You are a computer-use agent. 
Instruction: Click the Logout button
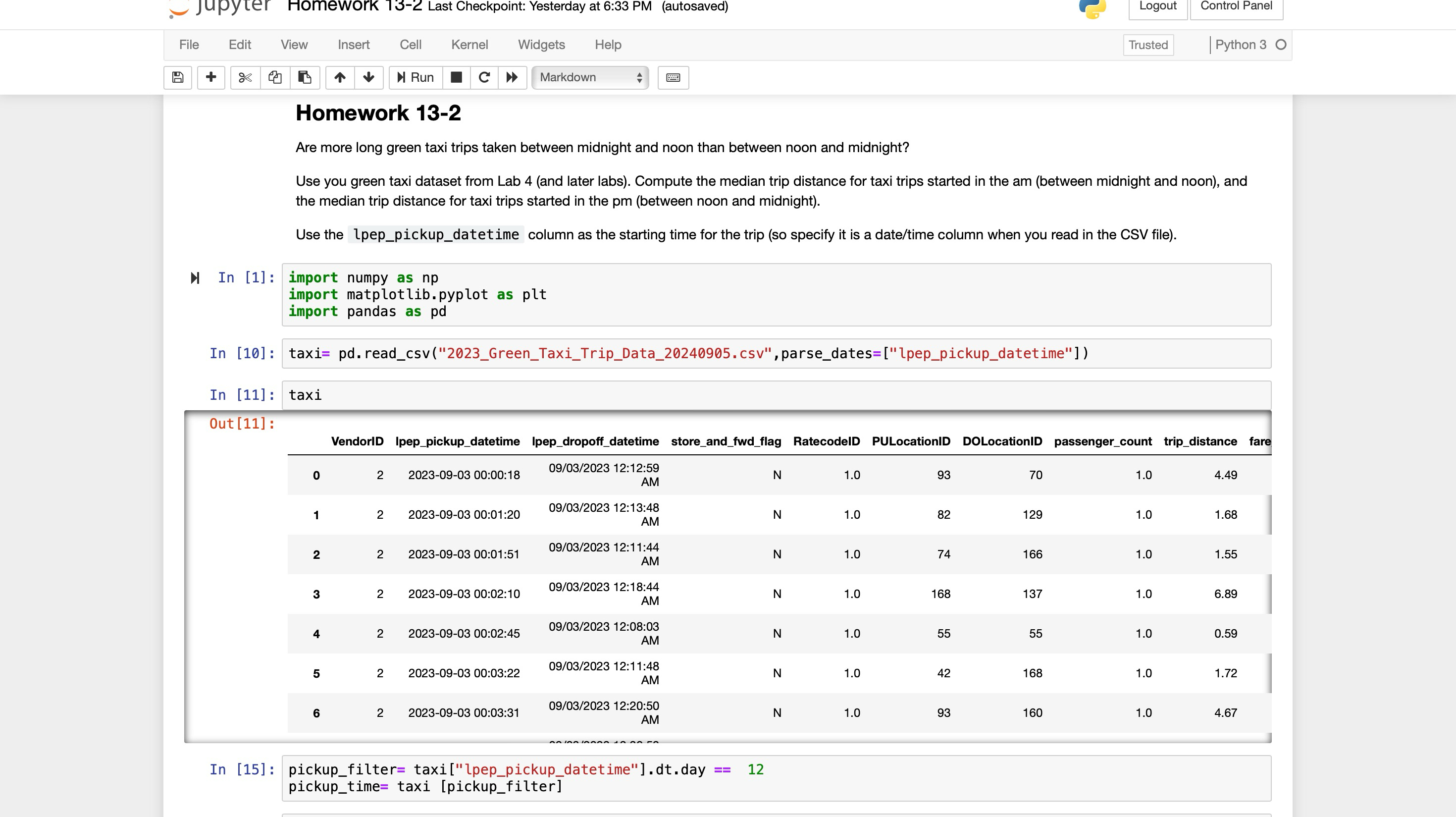point(1157,7)
